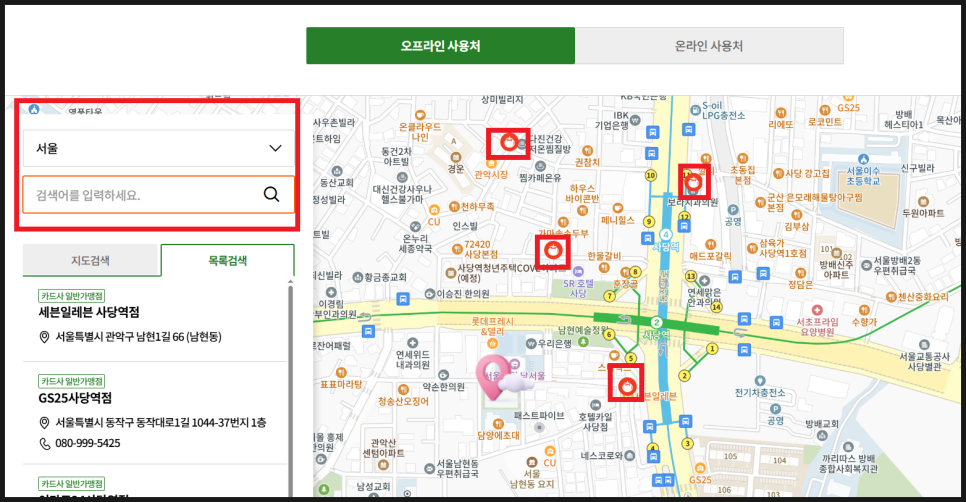Click the 천하무적 restaurant icon
The image size is (966, 502).
coord(454,206)
